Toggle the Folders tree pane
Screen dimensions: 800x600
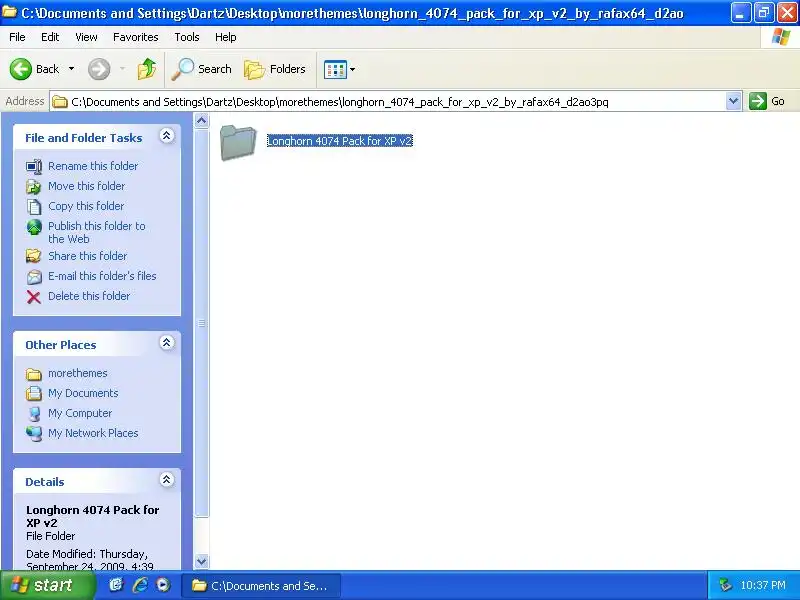[275, 69]
